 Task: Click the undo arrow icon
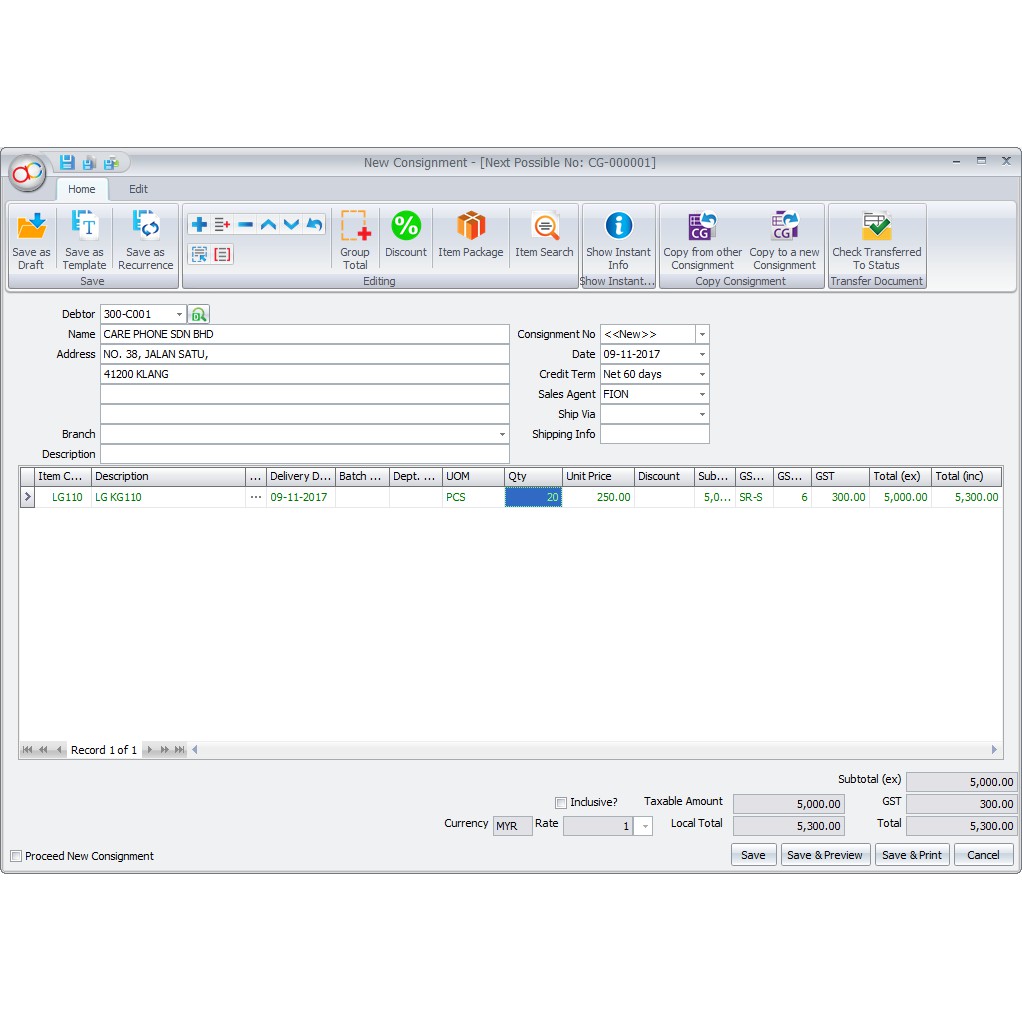[314, 225]
